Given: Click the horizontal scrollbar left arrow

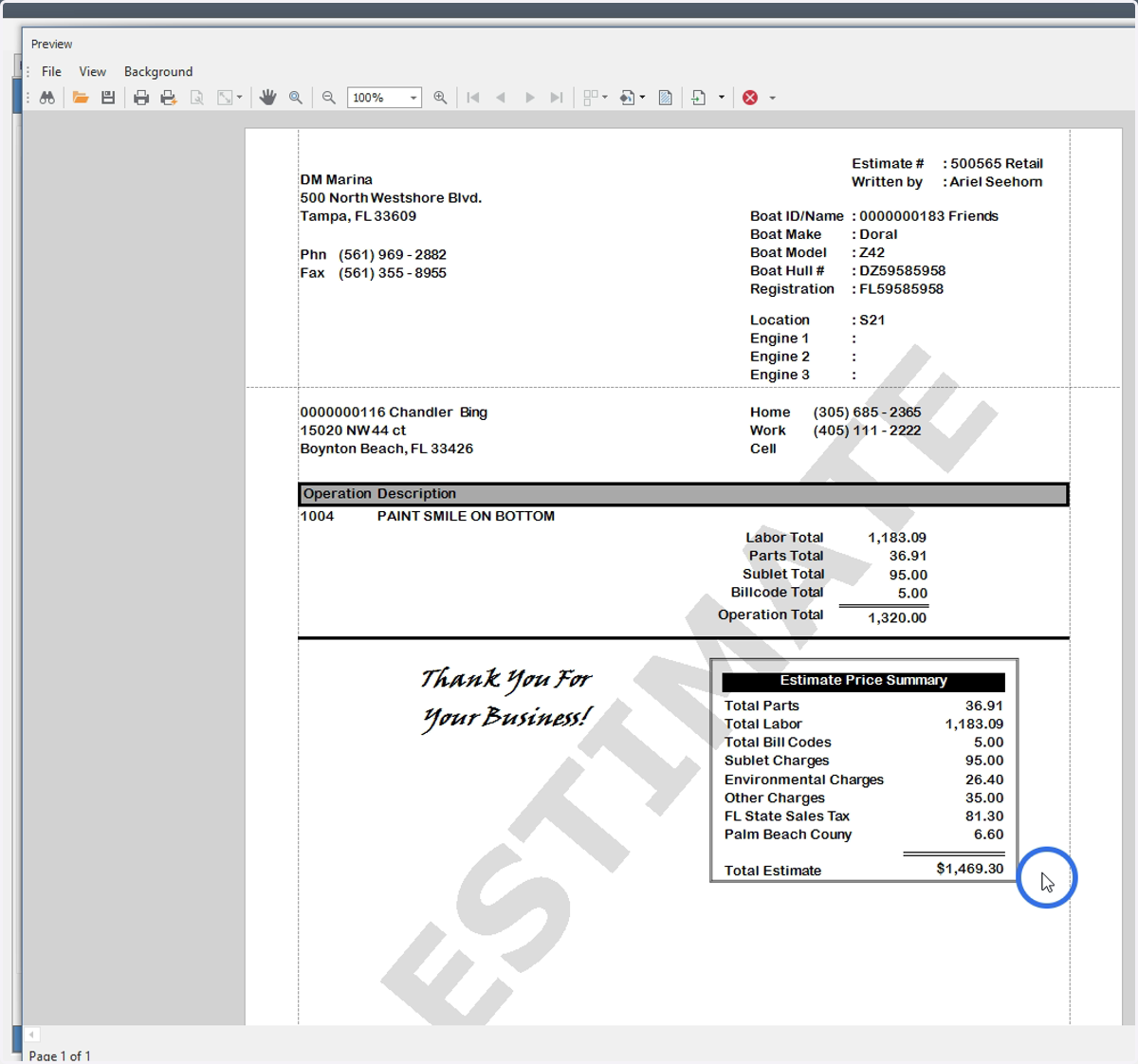Looking at the screenshot, I should [32, 1035].
